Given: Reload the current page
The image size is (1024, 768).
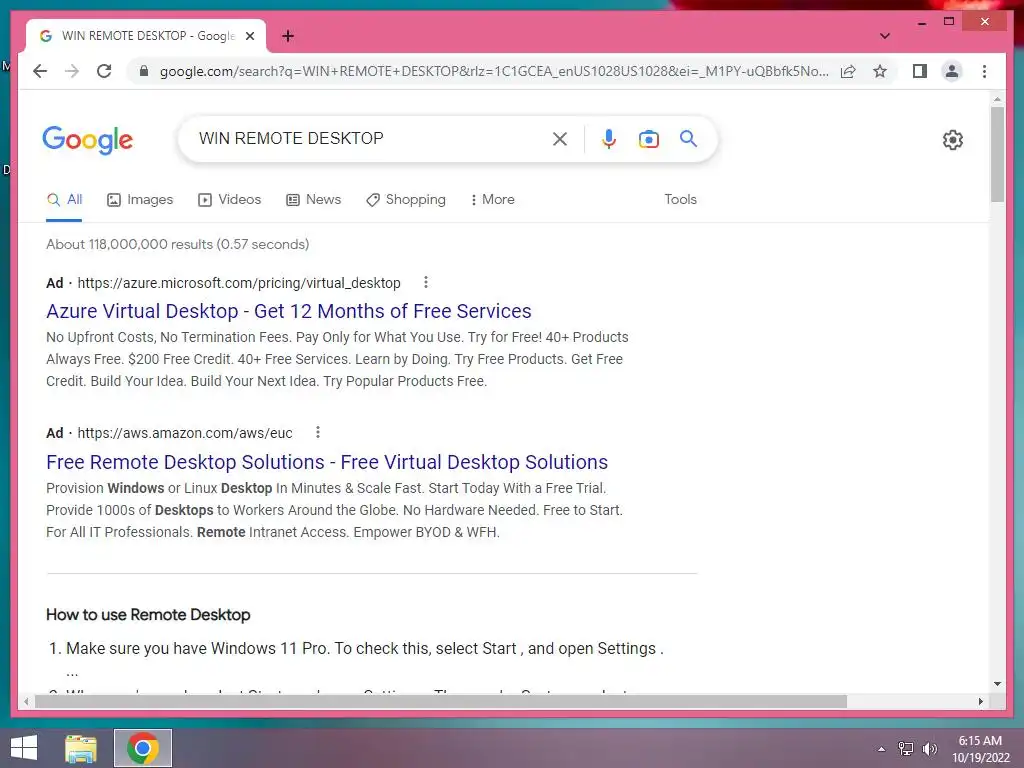Looking at the screenshot, I should tap(104, 71).
